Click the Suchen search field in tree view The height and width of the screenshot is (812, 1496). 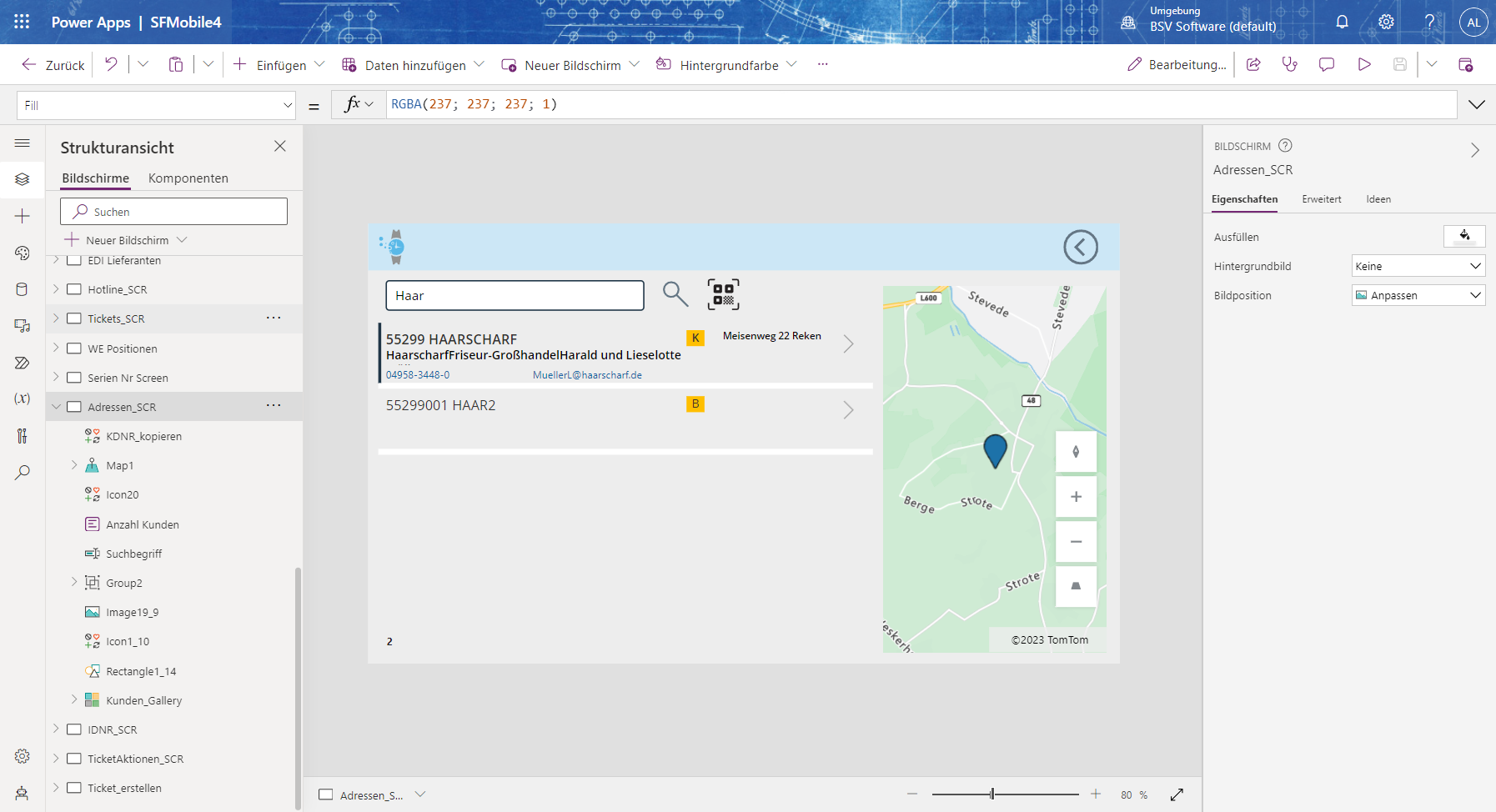[x=173, y=212]
